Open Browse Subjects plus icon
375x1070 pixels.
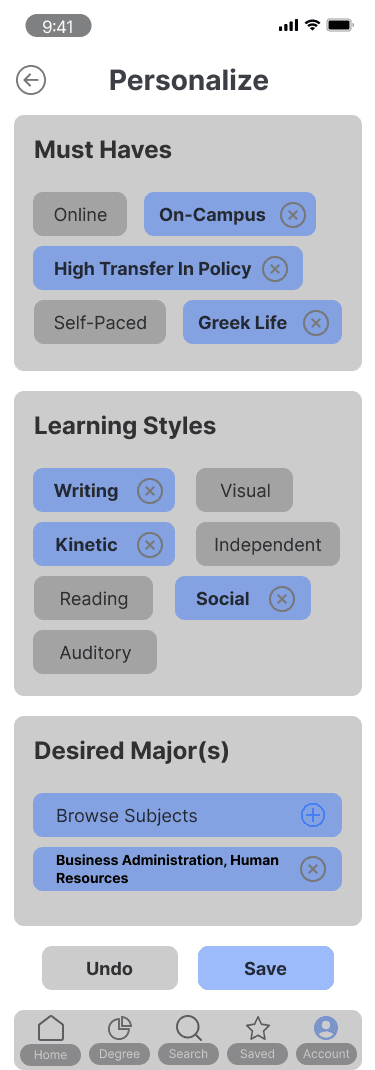(313, 815)
